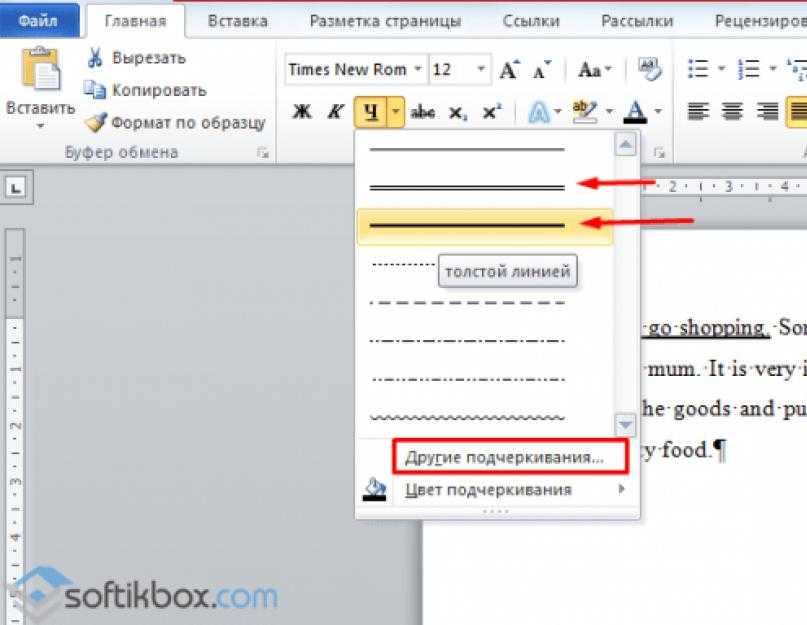
Task: Switch to Главная tab
Action: pos(135,21)
